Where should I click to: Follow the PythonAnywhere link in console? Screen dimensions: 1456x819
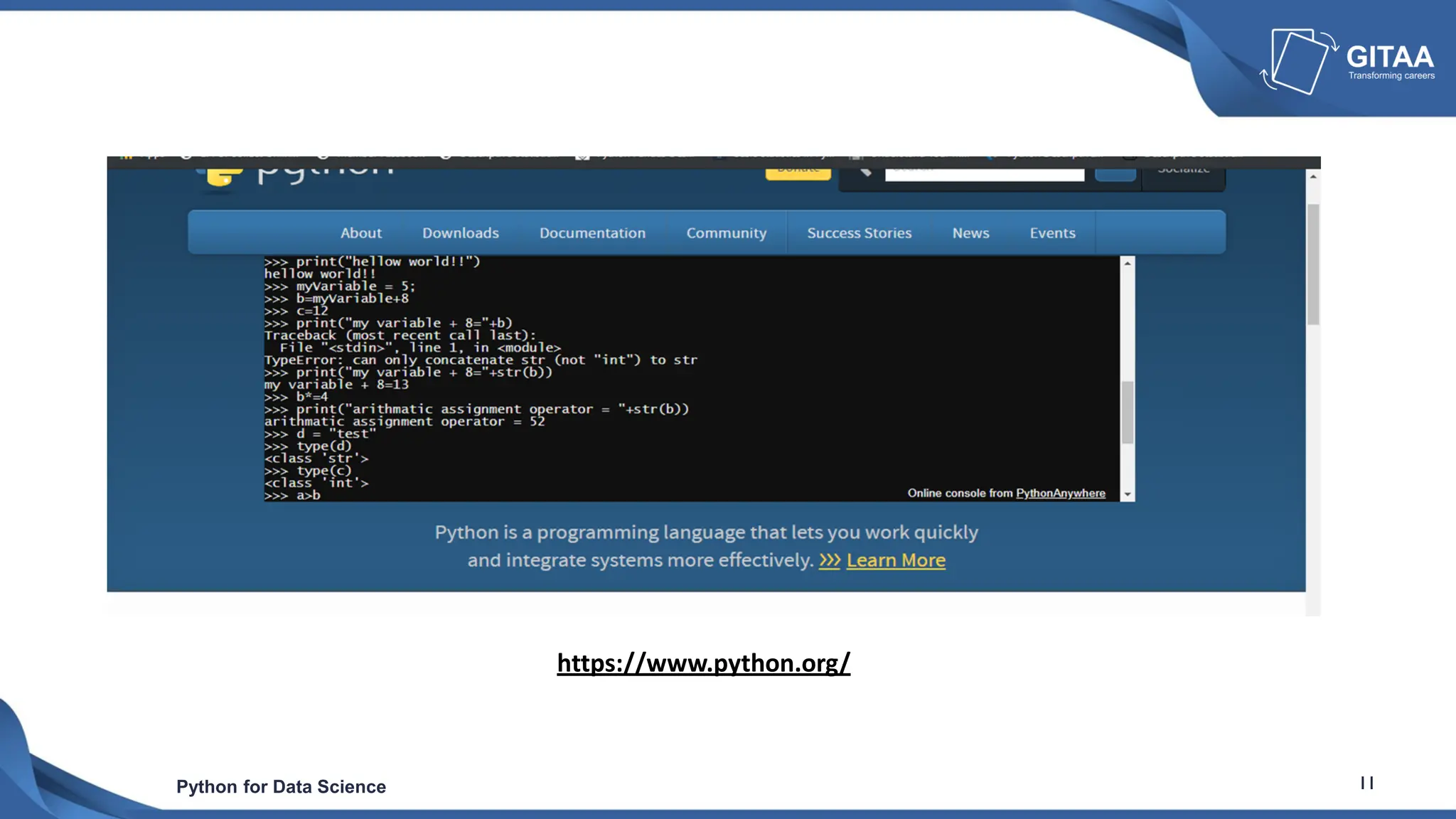pyautogui.click(x=1060, y=493)
